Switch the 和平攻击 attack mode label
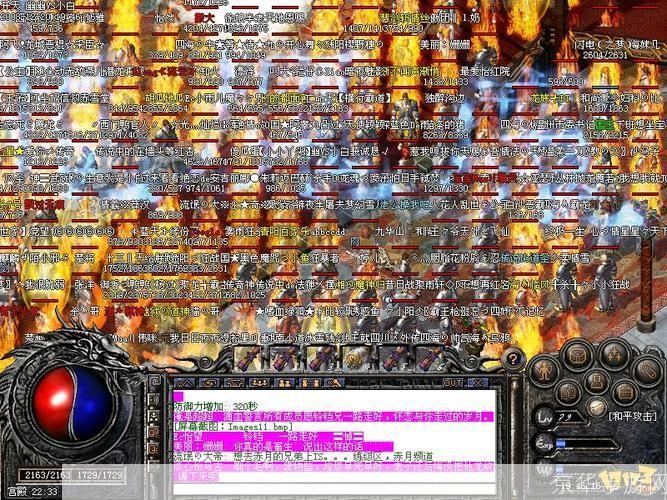 633,416
